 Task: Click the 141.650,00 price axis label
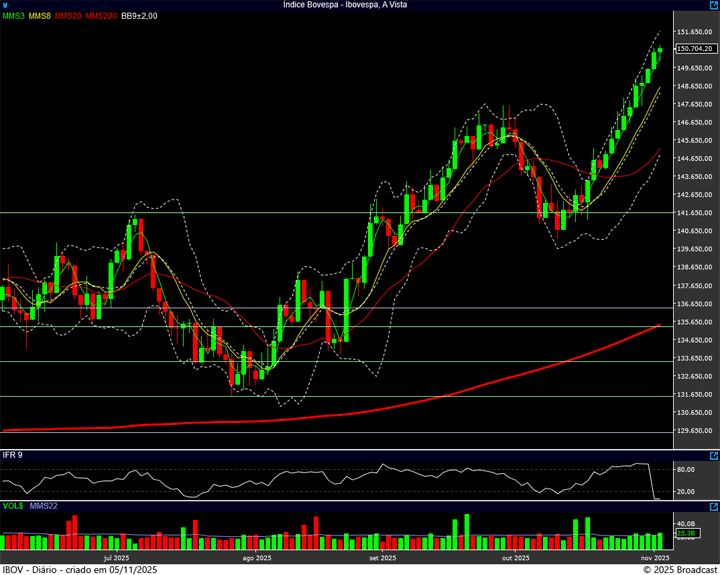pyautogui.click(x=694, y=213)
